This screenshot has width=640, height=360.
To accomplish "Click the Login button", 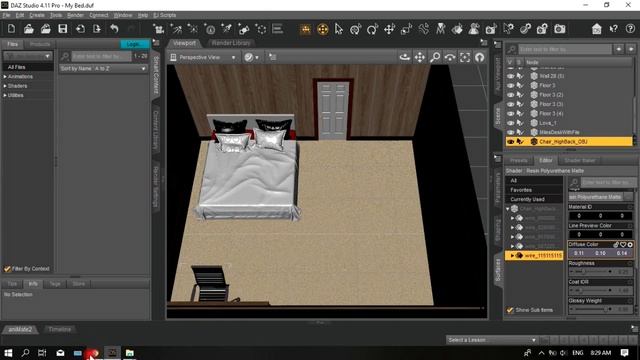I will tap(134, 44).
